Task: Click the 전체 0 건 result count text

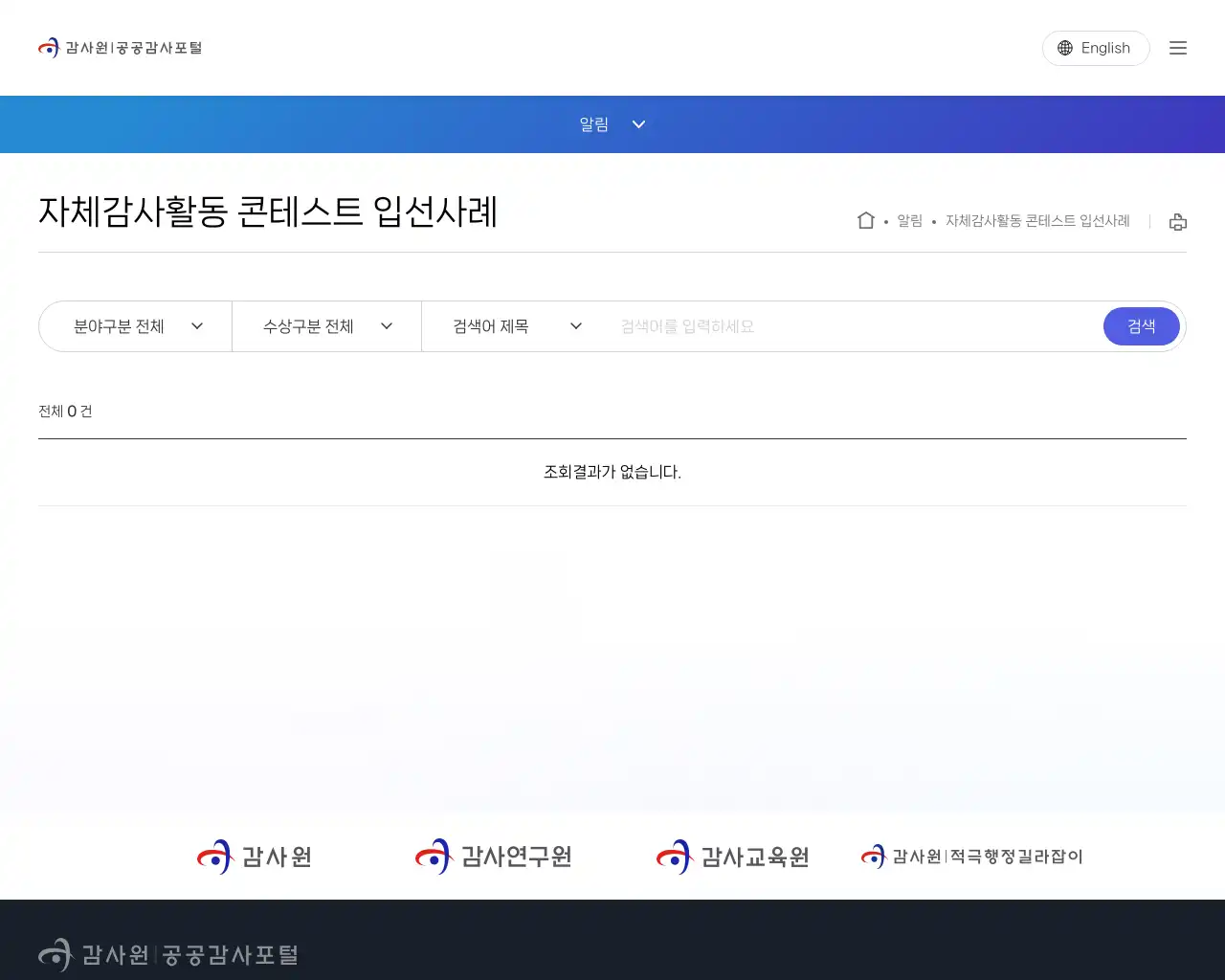Action: pyautogui.click(x=65, y=411)
